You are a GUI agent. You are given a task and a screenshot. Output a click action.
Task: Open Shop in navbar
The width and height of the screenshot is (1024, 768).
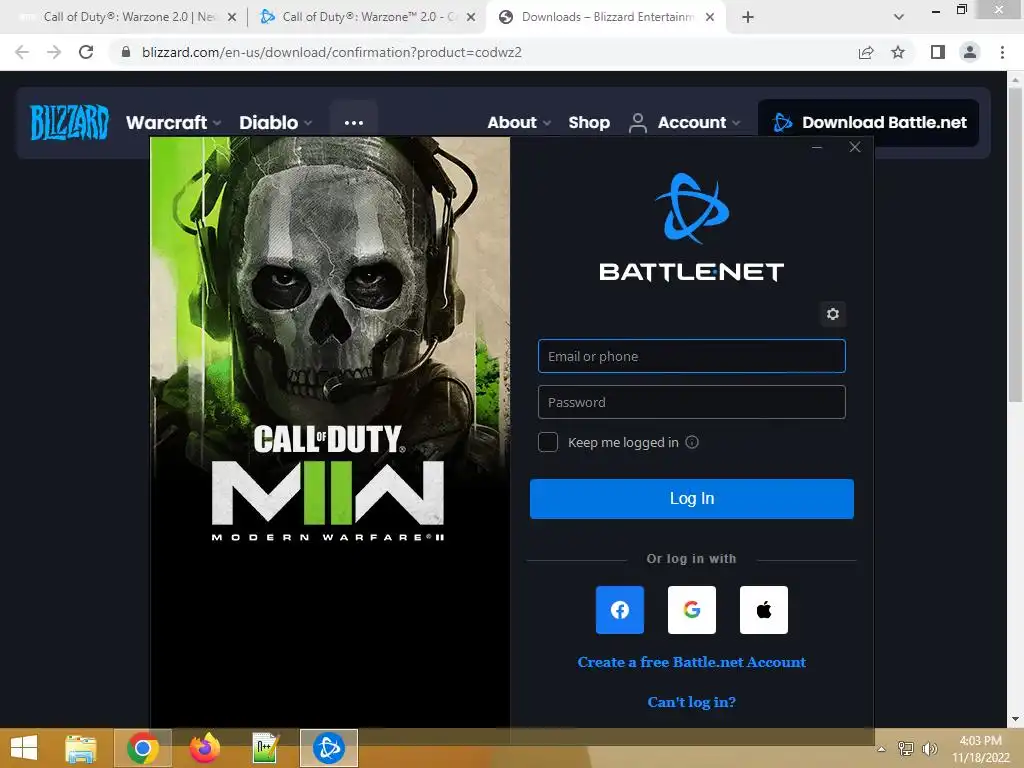click(589, 122)
